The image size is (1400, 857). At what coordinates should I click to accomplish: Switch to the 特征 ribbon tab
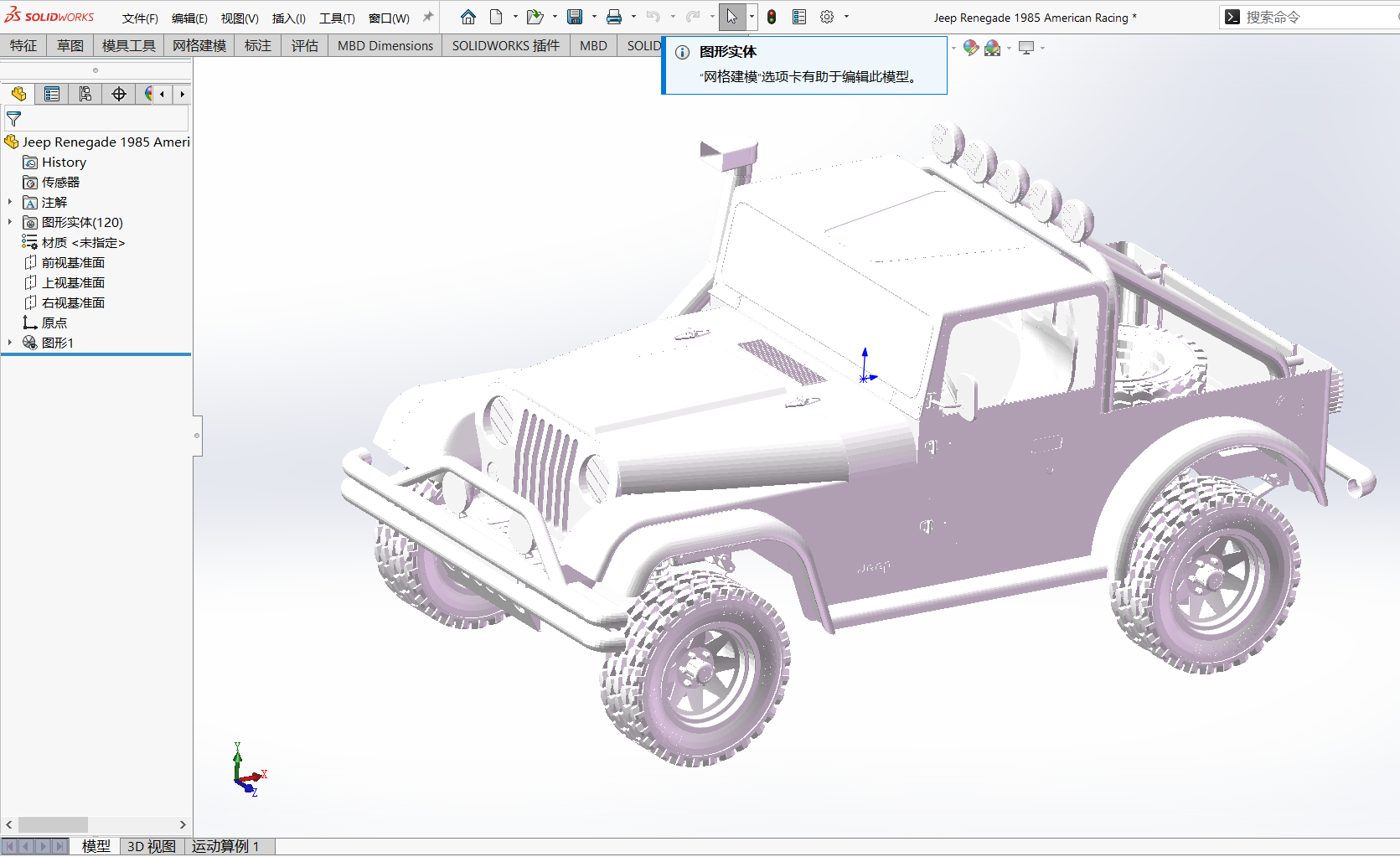point(23,45)
